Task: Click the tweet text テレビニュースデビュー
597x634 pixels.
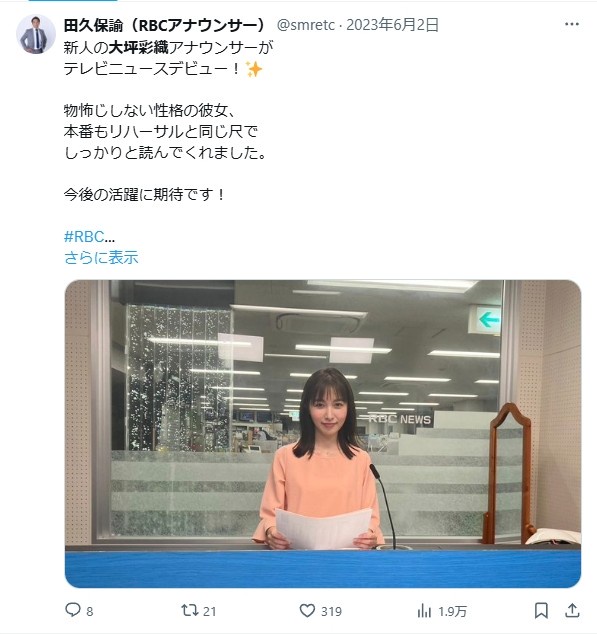Action: [146, 69]
